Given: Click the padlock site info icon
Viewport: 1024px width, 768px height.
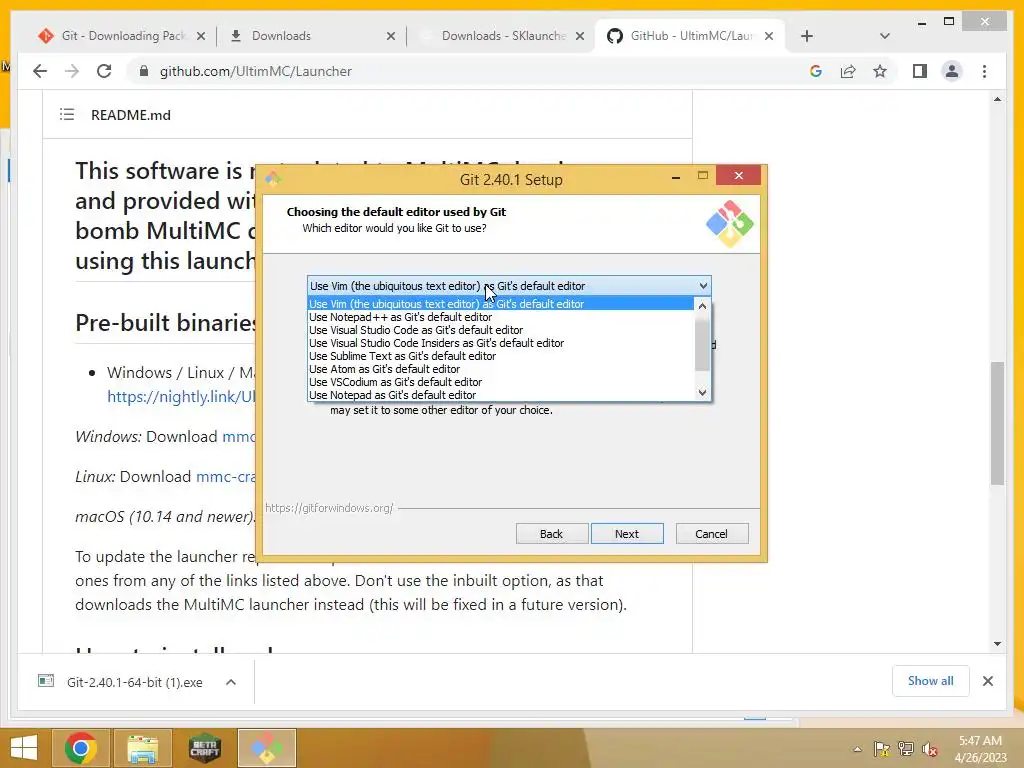Looking at the screenshot, I should coord(144,71).
